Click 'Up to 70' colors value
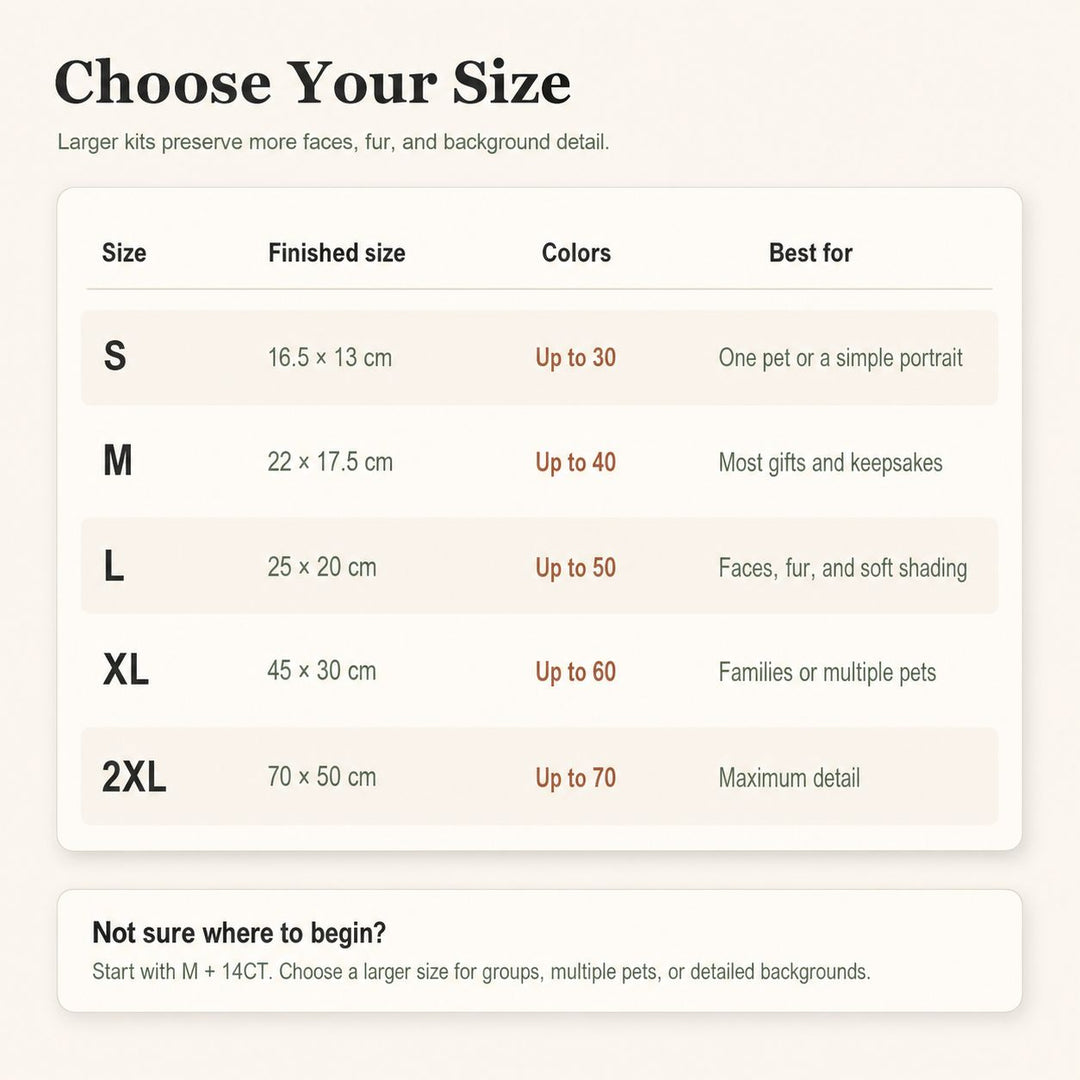 (576, 778)
